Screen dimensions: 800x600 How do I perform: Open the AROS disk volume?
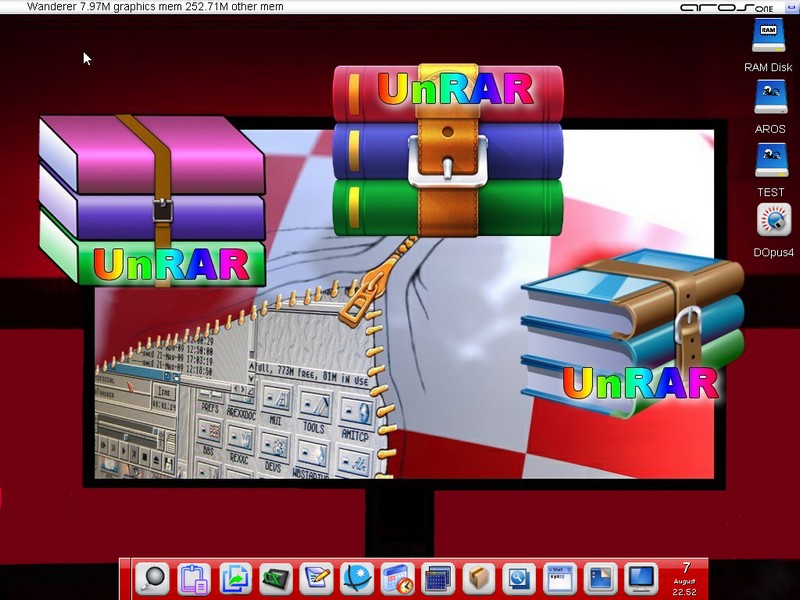(770, 98)
